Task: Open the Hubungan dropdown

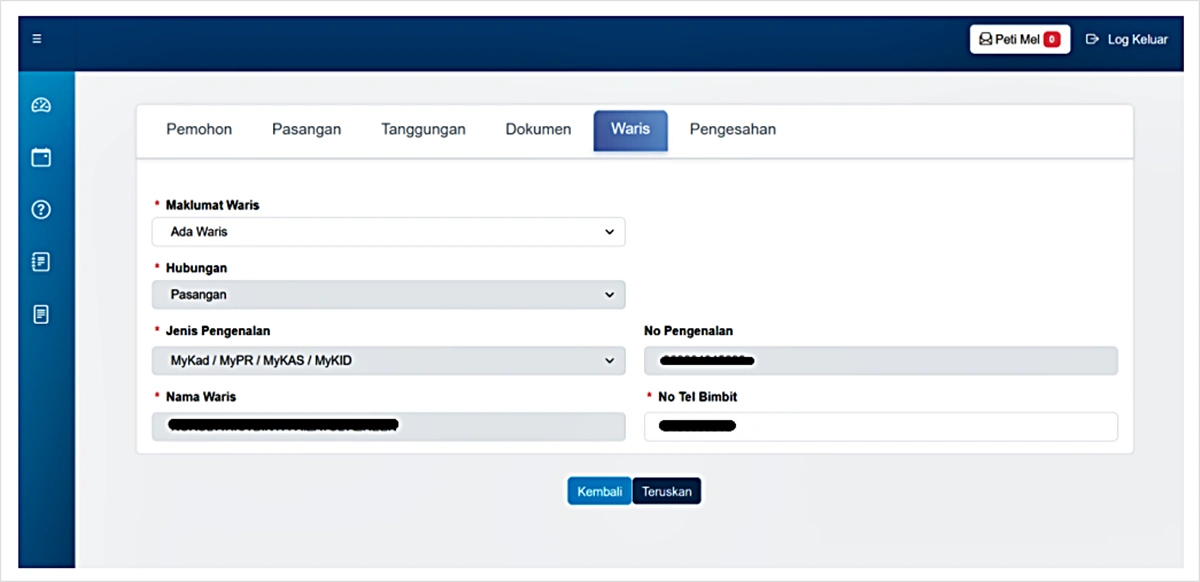Action: pyautogui.click(x=388, y=296)
